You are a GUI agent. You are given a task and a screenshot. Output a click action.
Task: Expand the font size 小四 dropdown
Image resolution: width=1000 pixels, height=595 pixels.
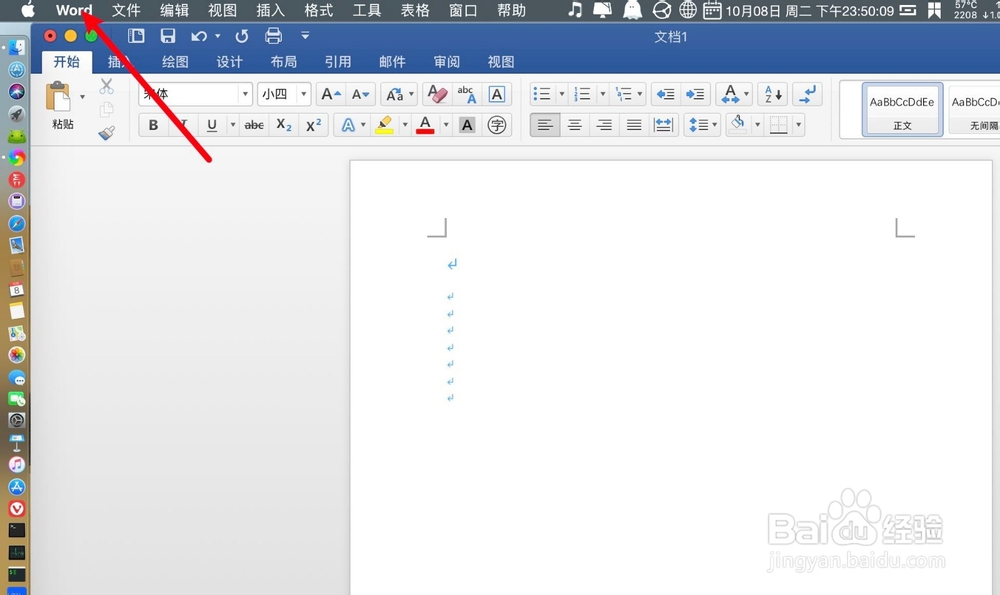[304, 94]
